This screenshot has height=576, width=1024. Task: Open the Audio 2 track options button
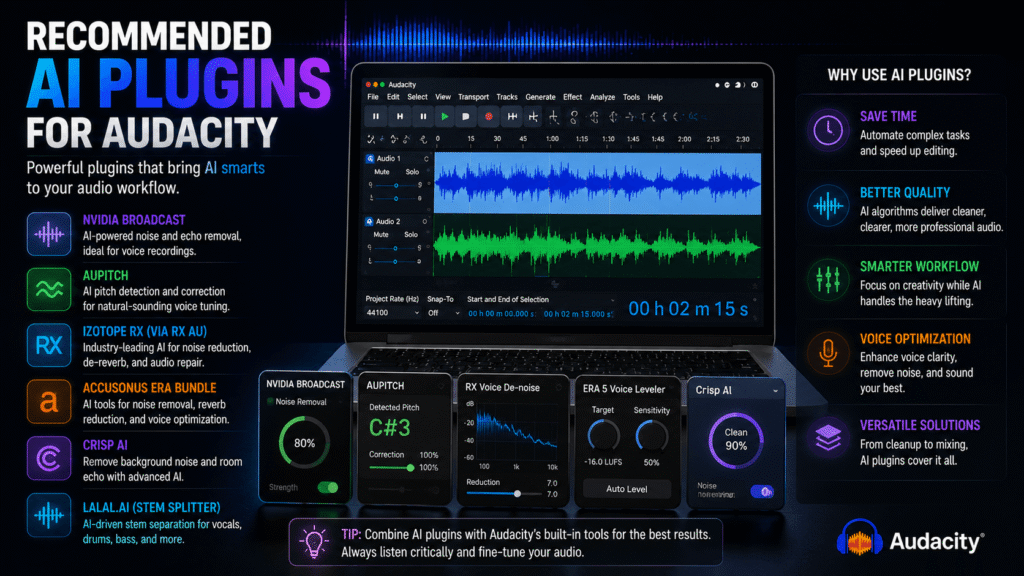424,221
